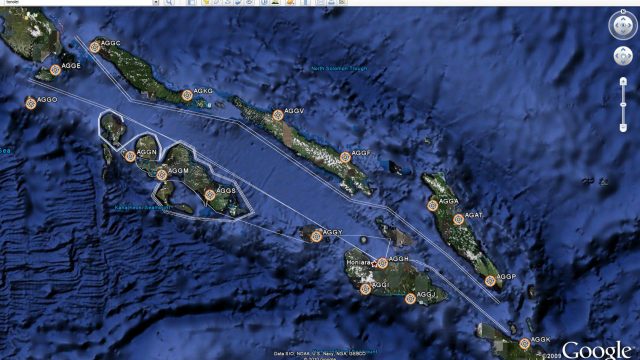The width and height of the screenshot is (640, 360).
Task: Open the AGKG placemark icon
Action: 187,95
